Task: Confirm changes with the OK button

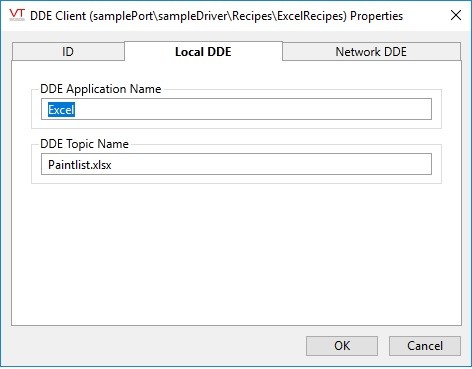Action: click(342, 346)
